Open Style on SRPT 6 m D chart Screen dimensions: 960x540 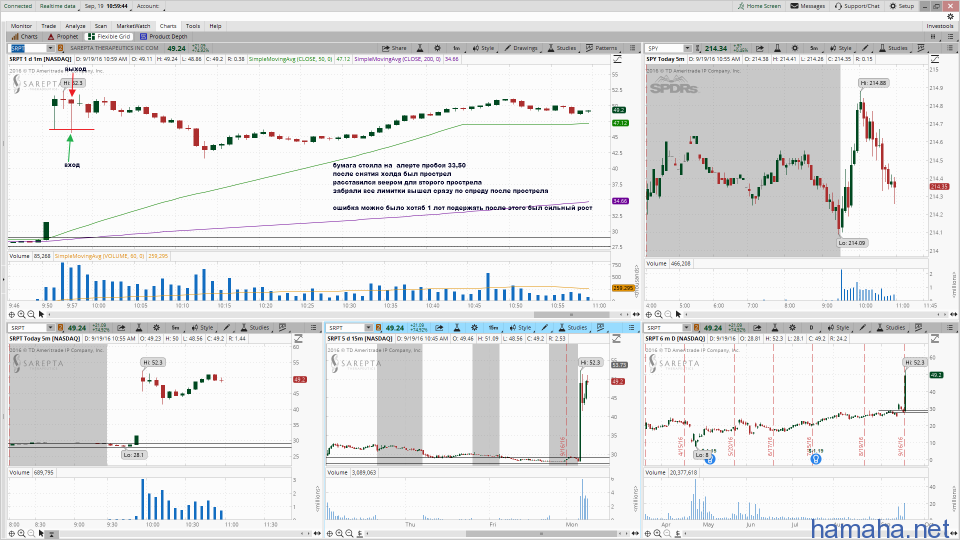(x=838, y=328)
